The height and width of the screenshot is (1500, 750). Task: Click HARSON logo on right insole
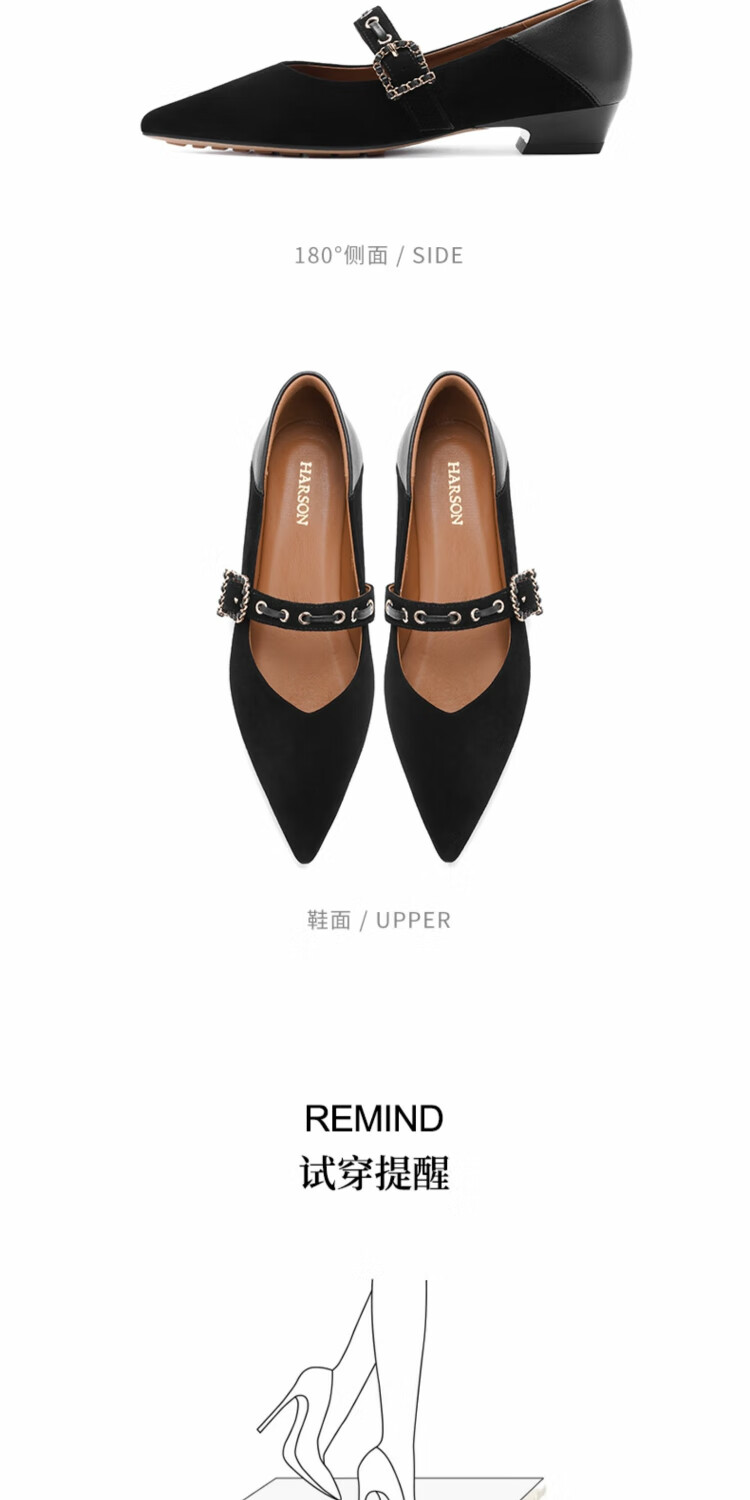click(x=455, y=493)
